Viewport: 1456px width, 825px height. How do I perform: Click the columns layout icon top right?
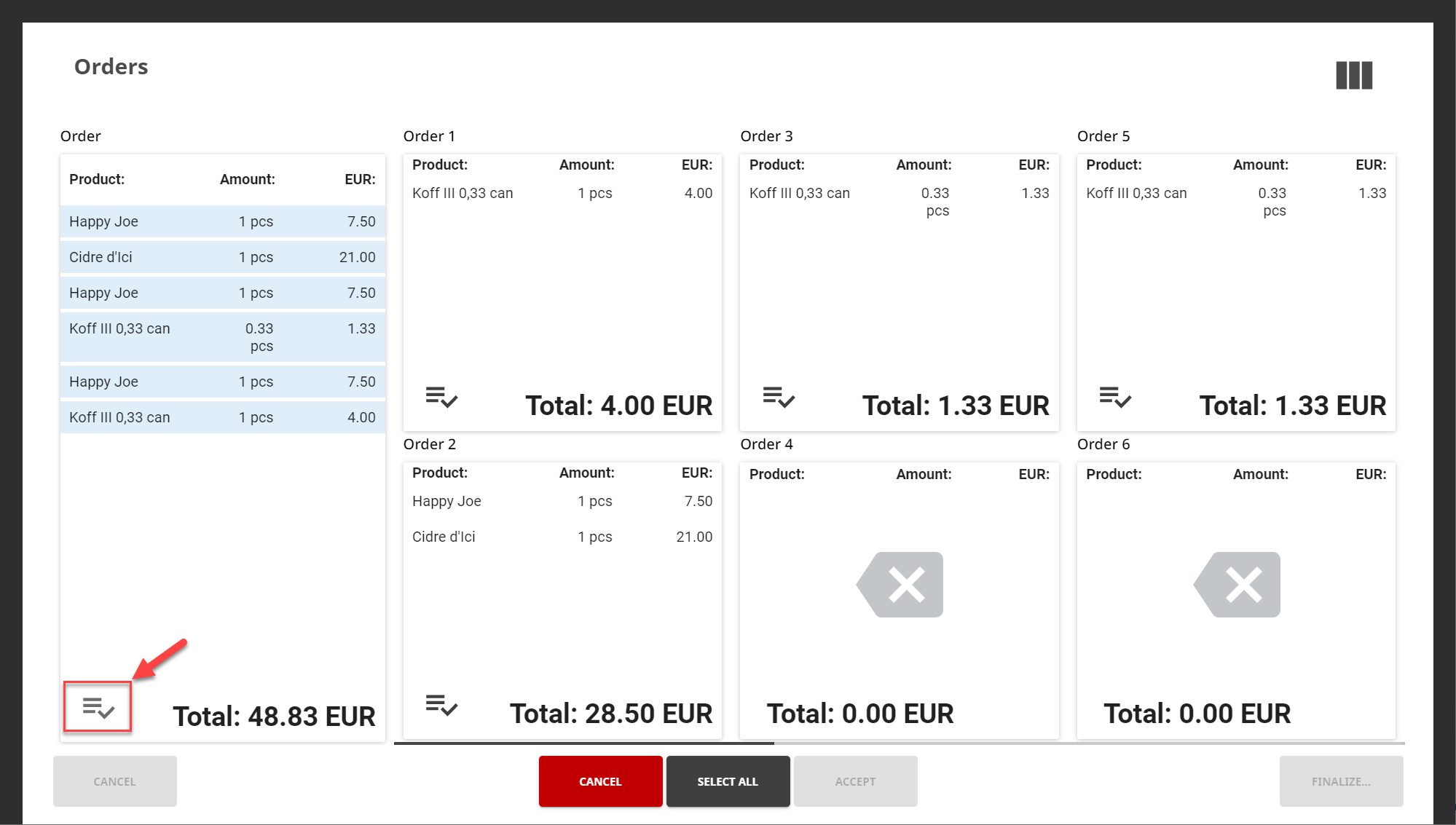(x=1354, y=76)
